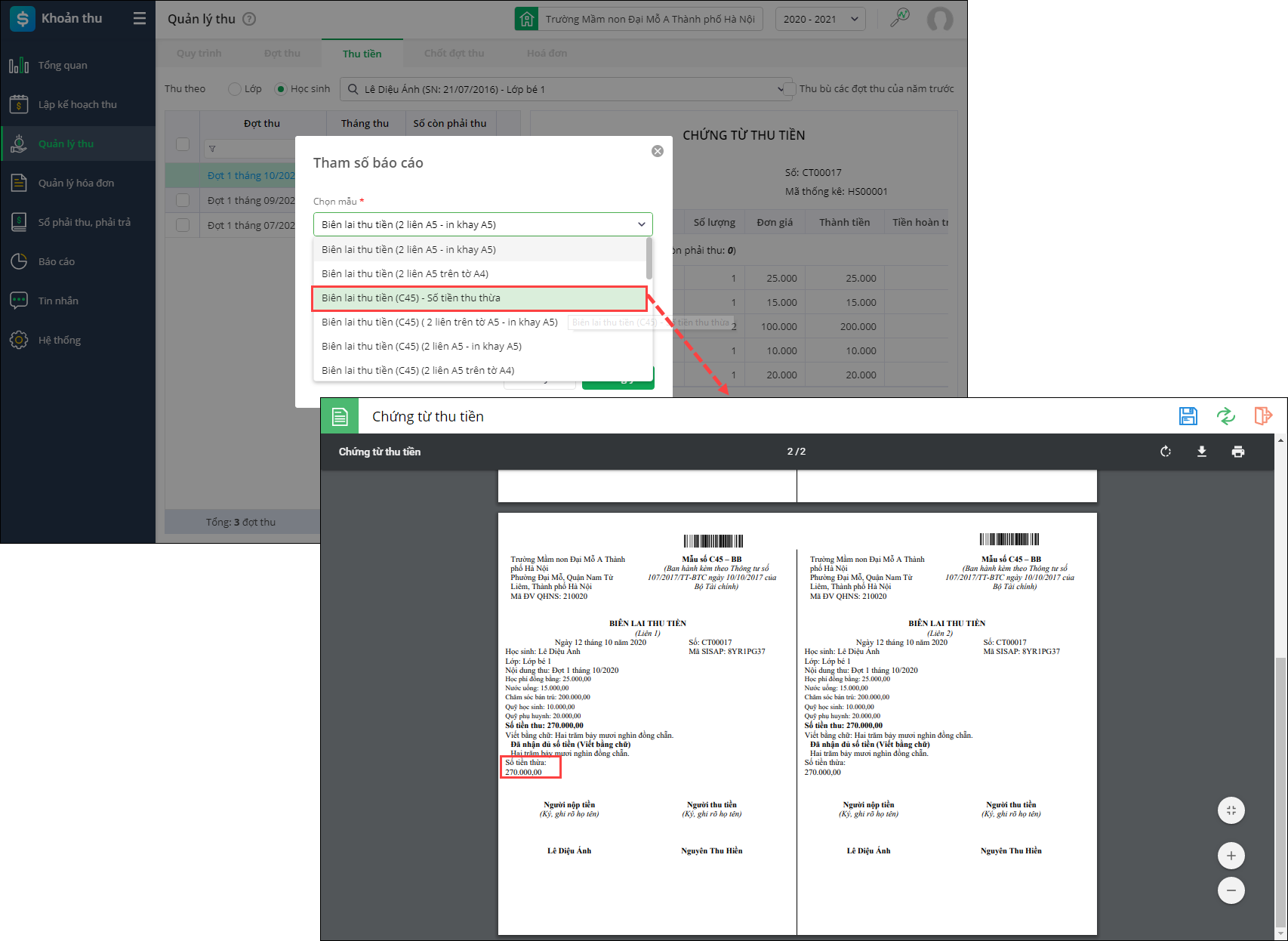Rotate the PDF with the rotate icon

click(1166, 452)
